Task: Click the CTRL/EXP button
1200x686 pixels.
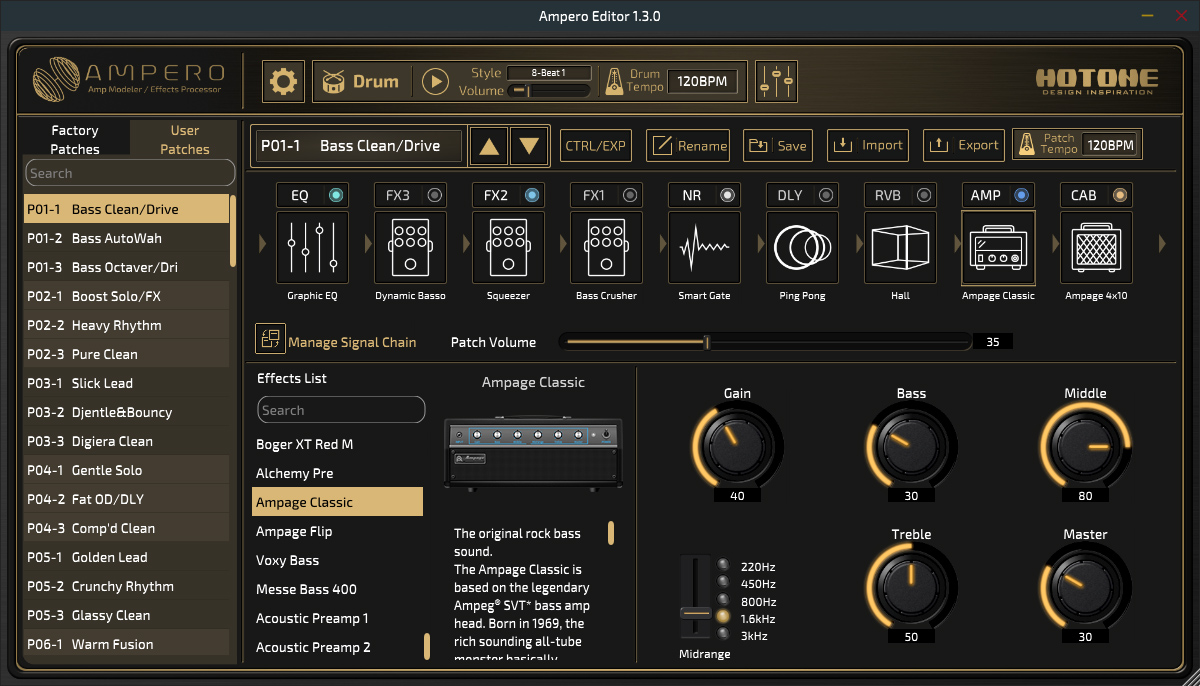Action: [x=595, y=146]
